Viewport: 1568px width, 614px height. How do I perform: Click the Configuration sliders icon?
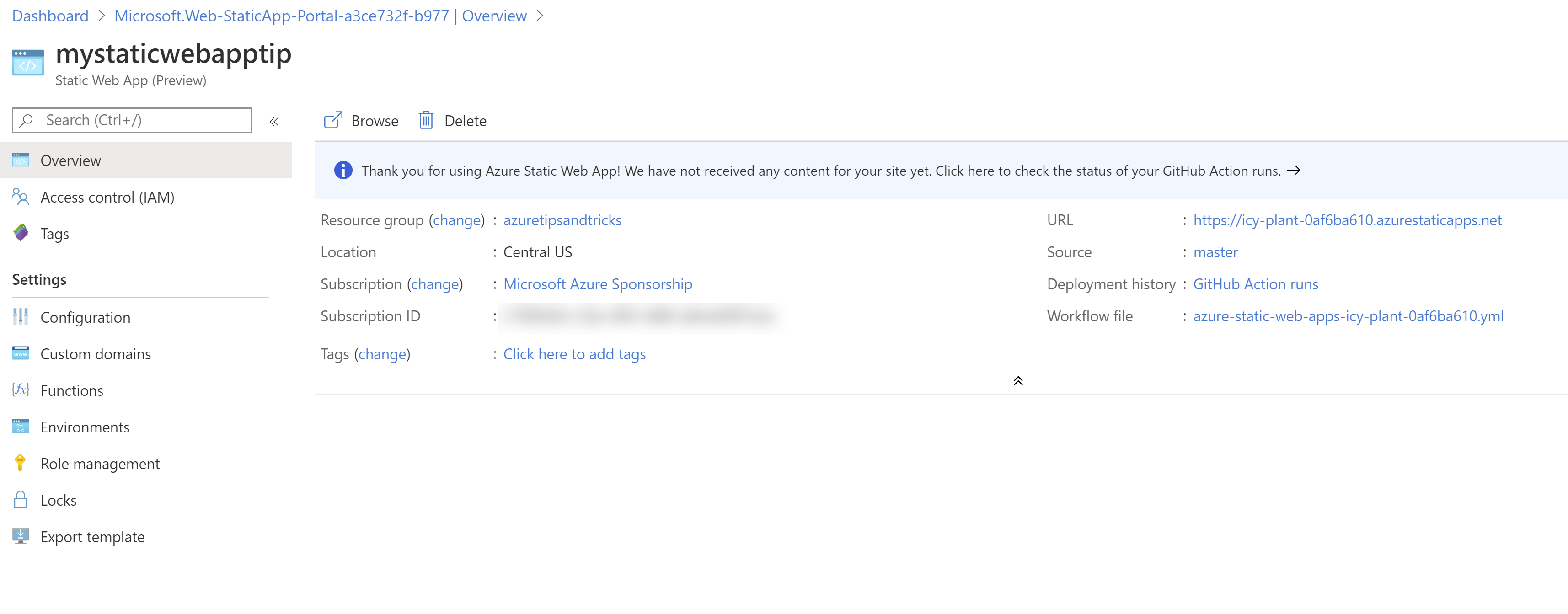[21, 317]
